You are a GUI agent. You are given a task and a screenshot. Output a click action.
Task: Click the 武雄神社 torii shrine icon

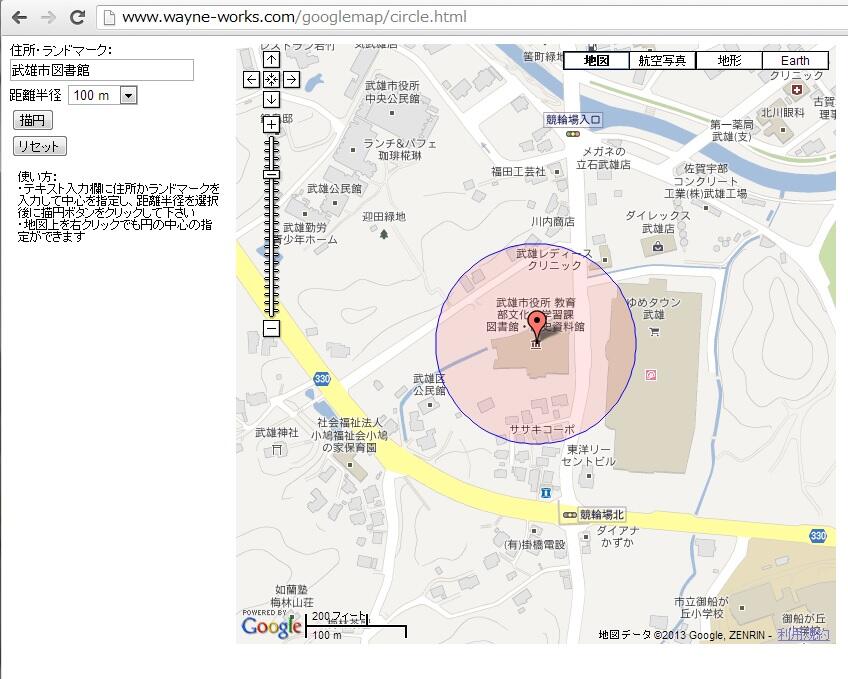(277, 449)
